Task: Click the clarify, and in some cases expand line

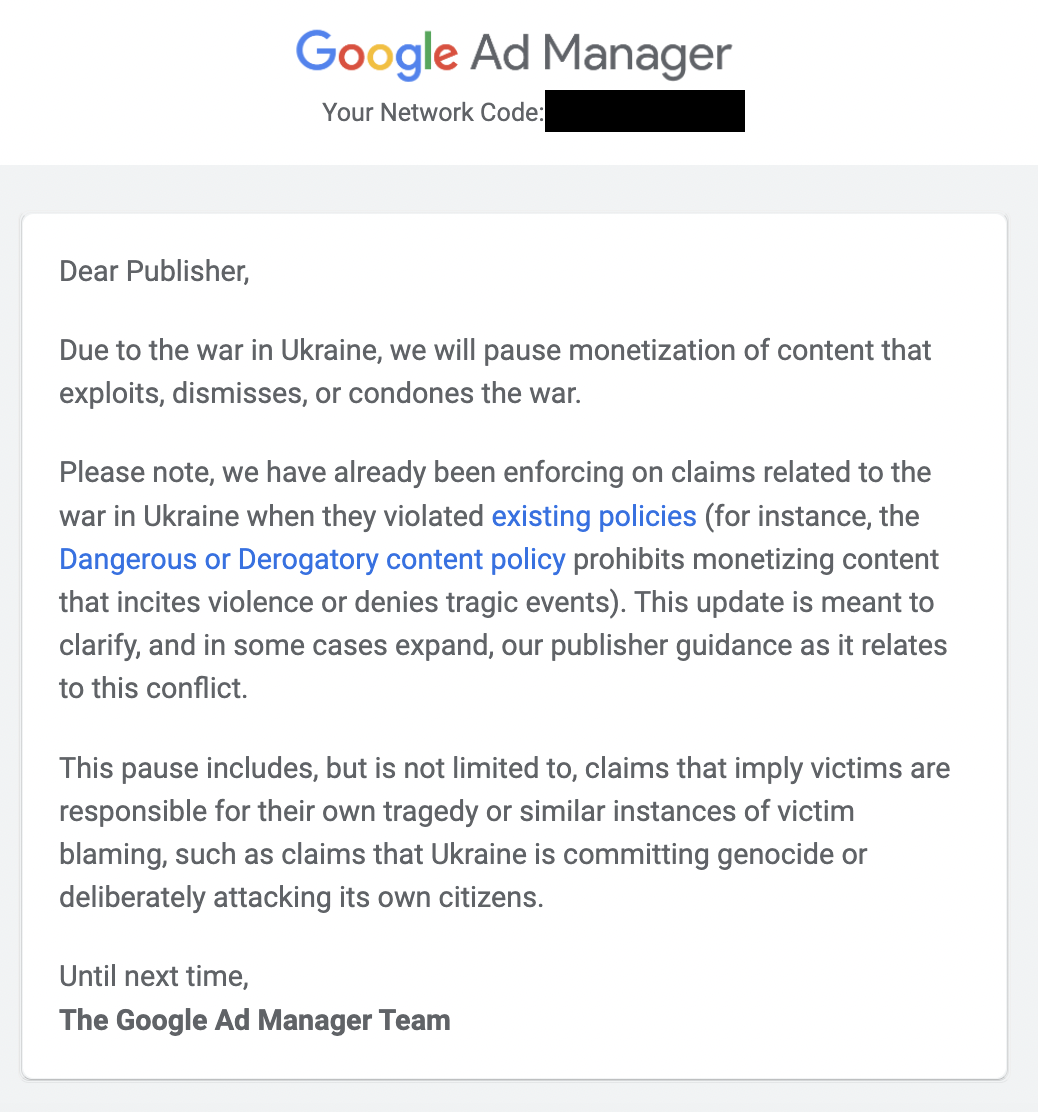Action: coord(503,645)
